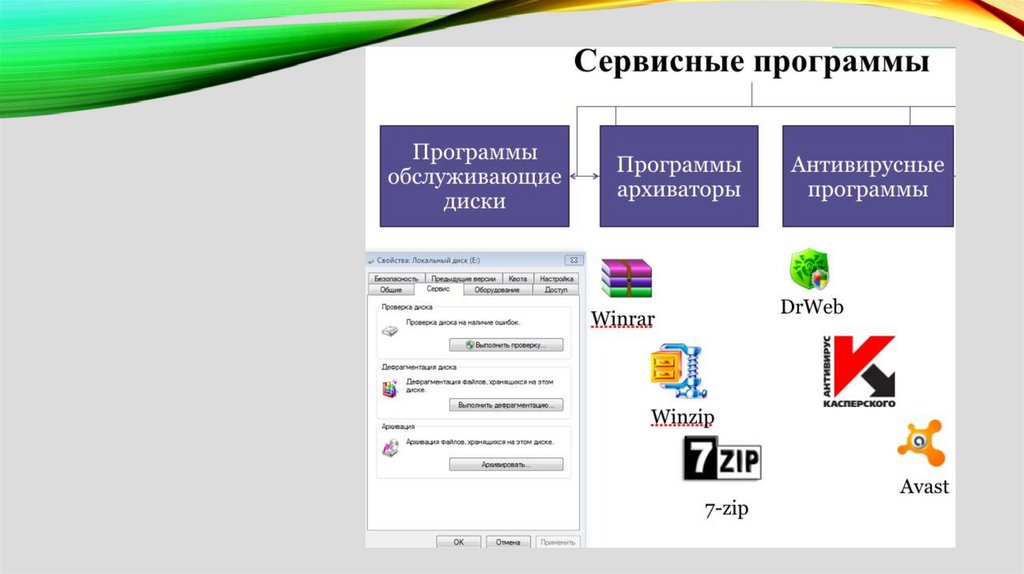Click the Kaspersky red K logo
The image size is (1024, 574).
pyautogui.click(x=859, y=372)
